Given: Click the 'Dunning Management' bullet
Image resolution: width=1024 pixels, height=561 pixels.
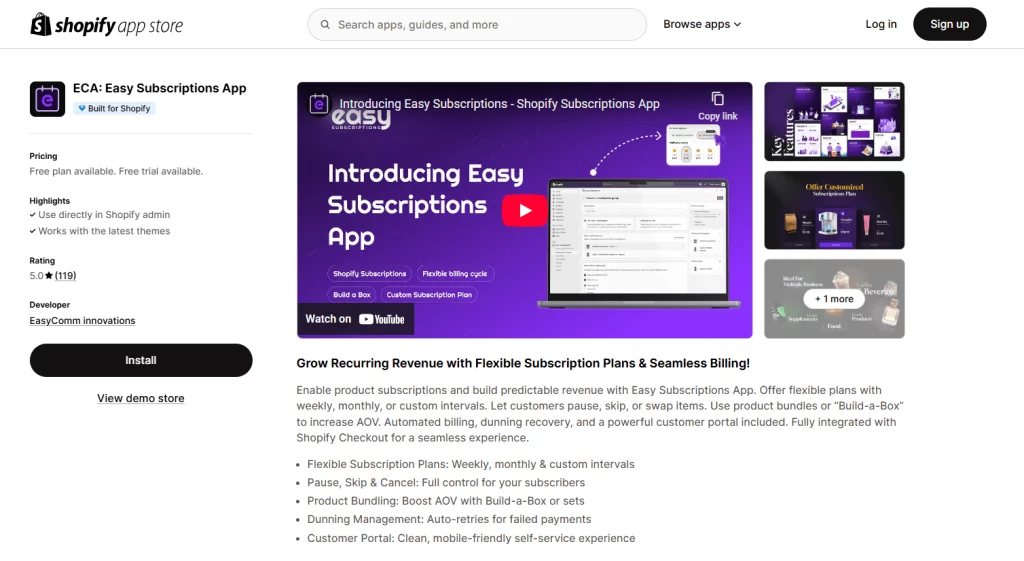Looking at the screenshot, I should coord(449,519).
